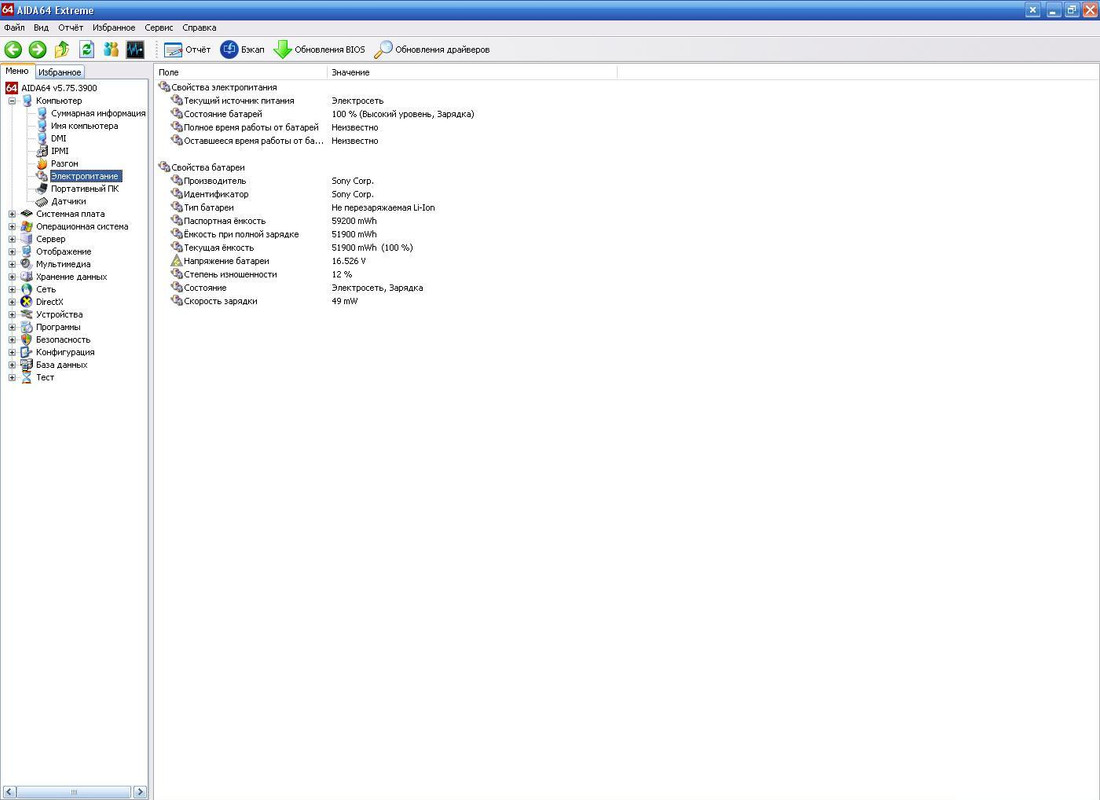Click the Компьютер node icon

(27, 100)
